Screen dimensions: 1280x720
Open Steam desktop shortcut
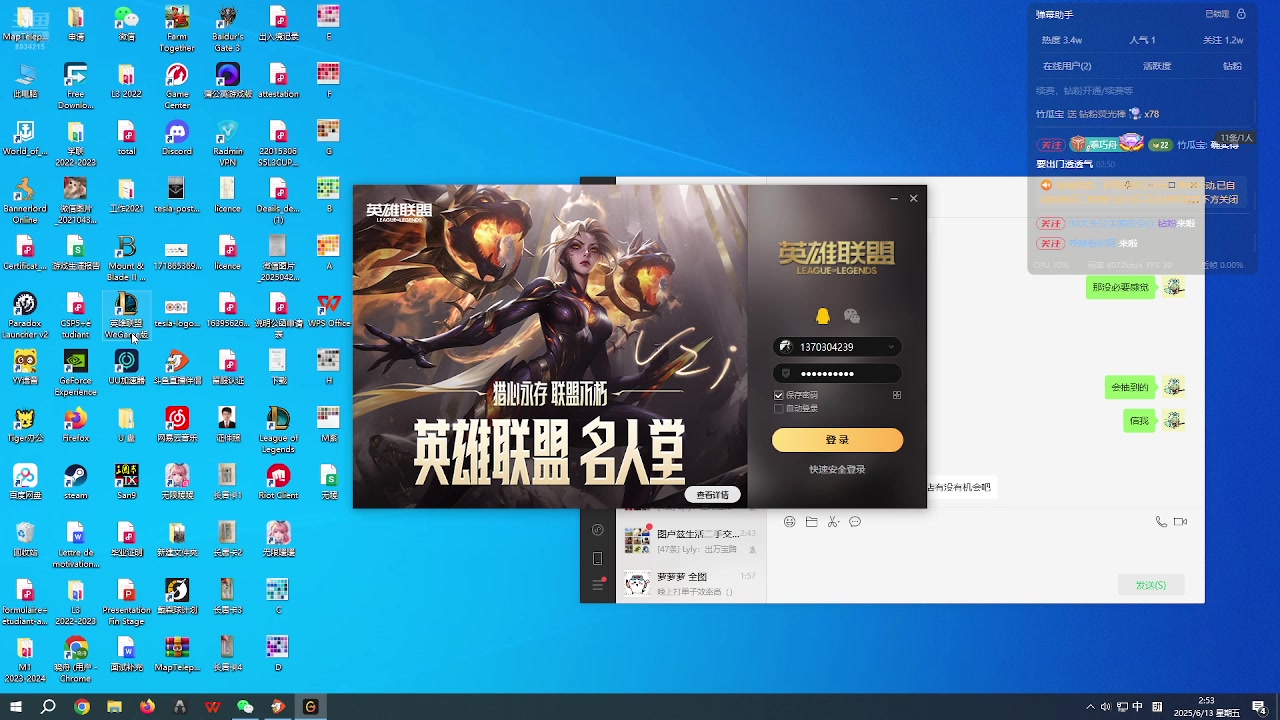(76, 481)
